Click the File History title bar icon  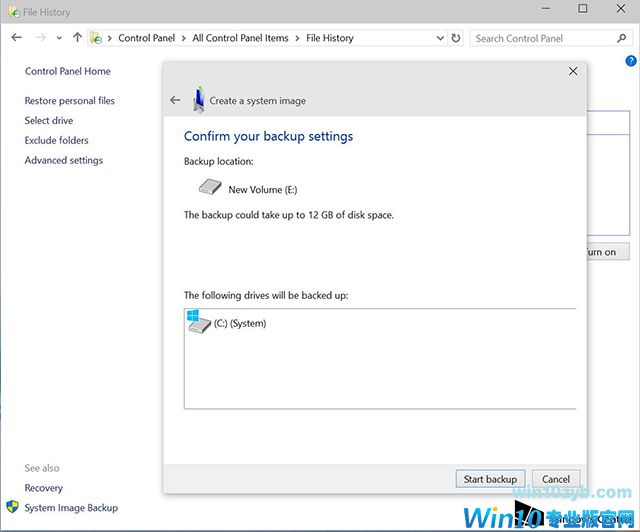tap(14, 11)
